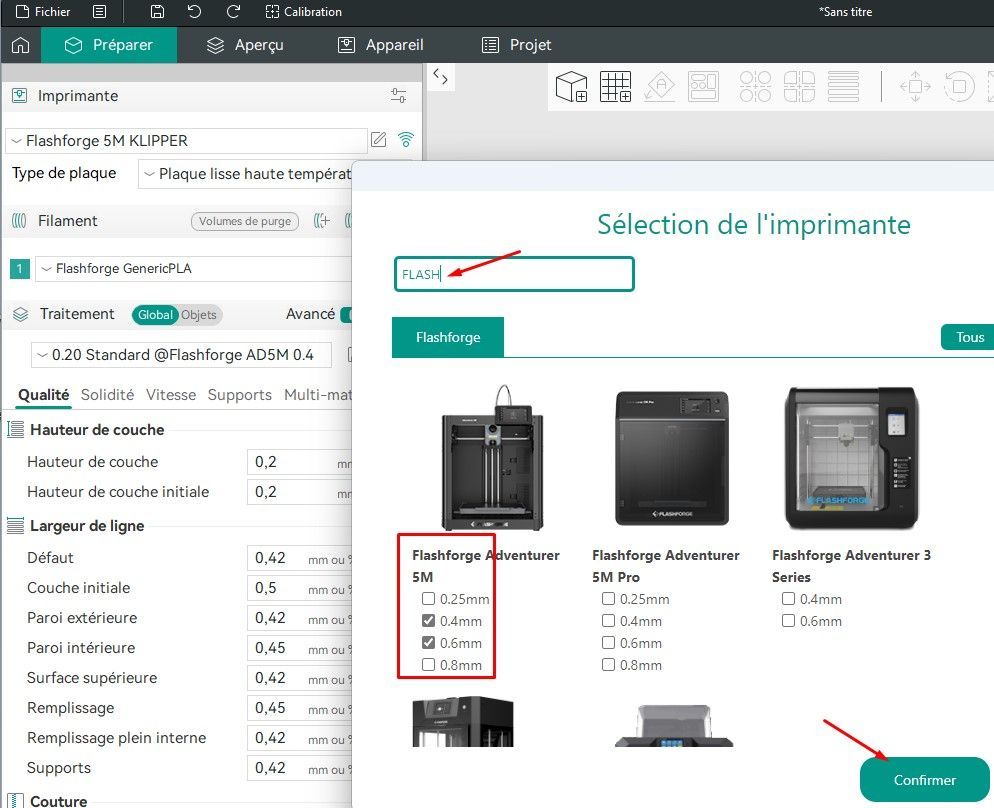Open printer settings sliders icon
This screenshot has width=994, height=808.
point(399,96)
